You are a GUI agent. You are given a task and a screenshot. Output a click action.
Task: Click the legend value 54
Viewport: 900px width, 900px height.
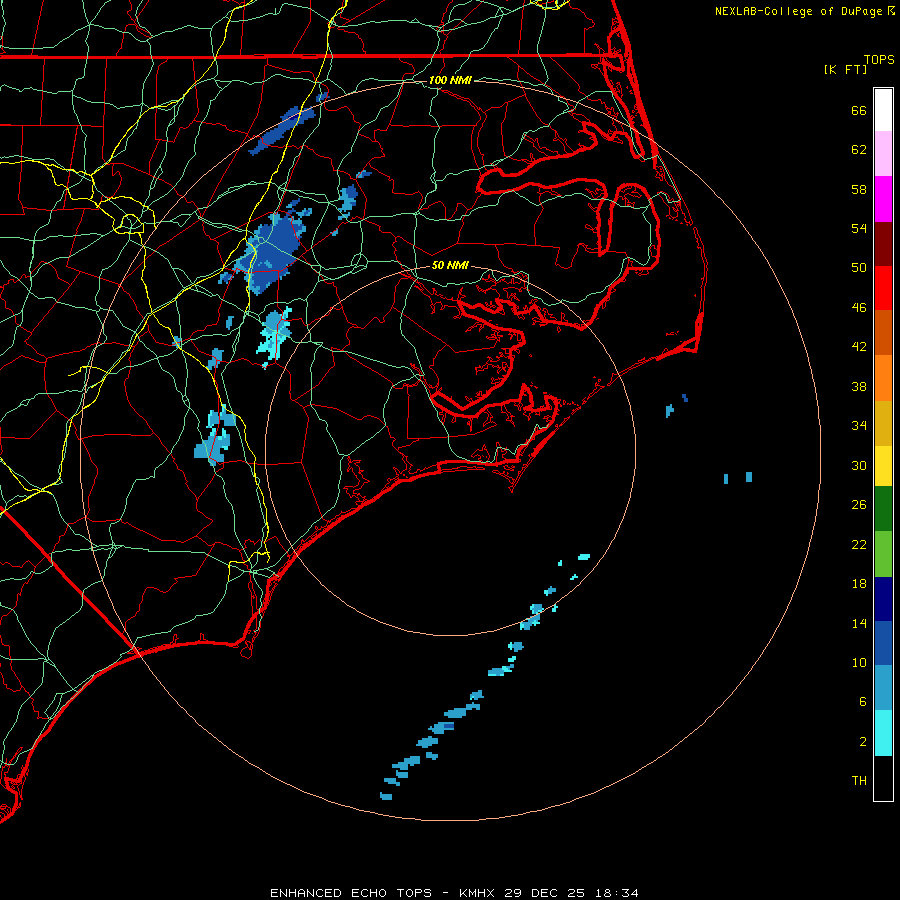point(859,228)
